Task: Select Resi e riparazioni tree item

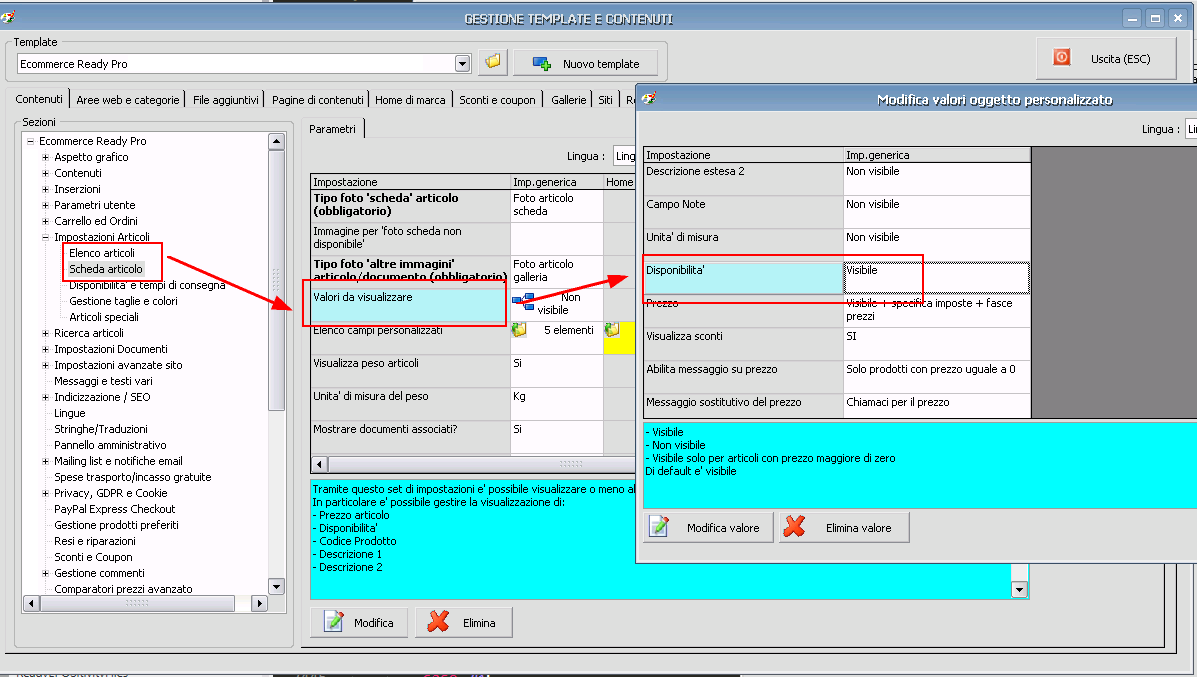Action: pyautogui.click(x=95, y=542)
